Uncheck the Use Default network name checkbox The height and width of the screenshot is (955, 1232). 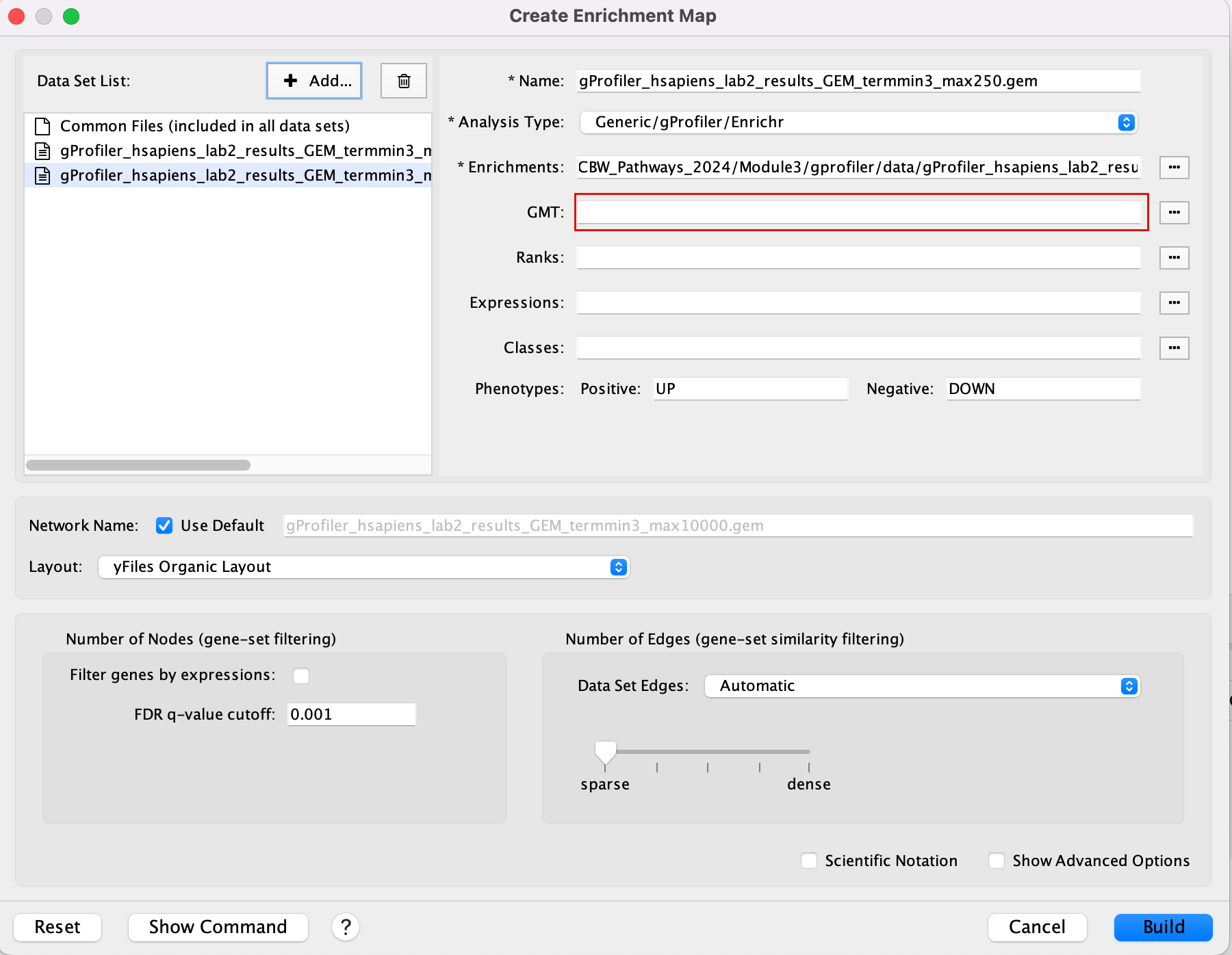pos(164,525)
